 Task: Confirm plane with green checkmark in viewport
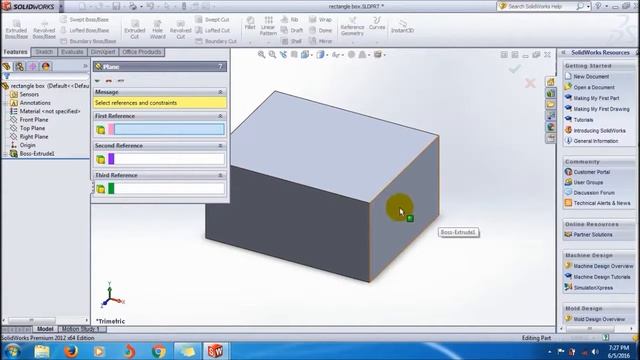pos(514,69)
